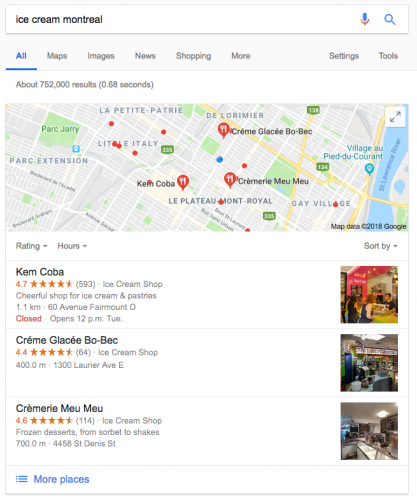Select the Crèmerie Meu Meu map pin
This screenshot has height=500, width=417.
point(230,180)
